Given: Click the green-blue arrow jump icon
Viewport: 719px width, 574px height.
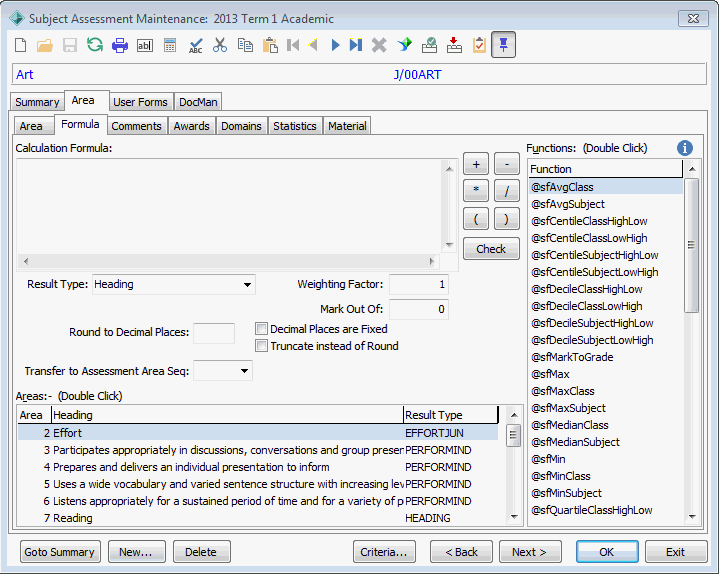Looking at the screenshot, I should 404,45.
